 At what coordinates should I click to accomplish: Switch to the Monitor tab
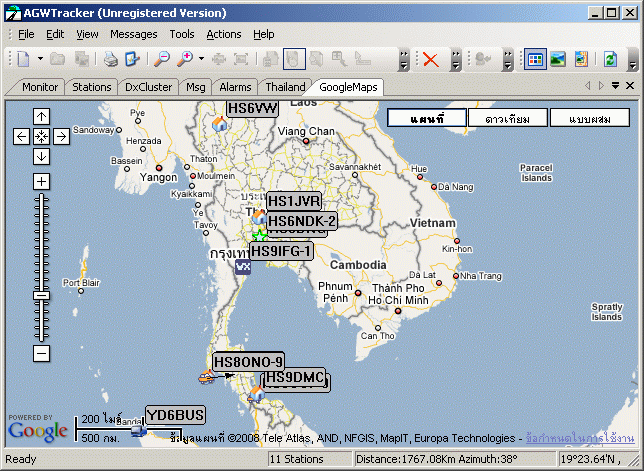click(40, 87)
